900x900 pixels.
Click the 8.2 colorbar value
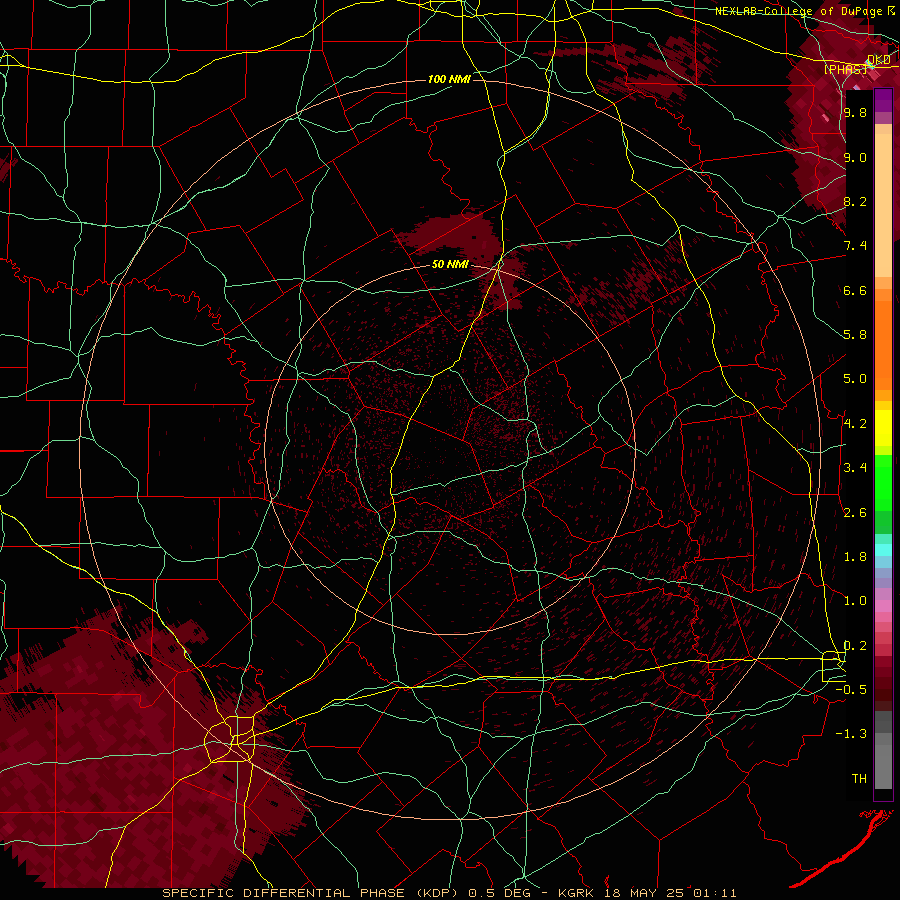click(x=855, y=201)
